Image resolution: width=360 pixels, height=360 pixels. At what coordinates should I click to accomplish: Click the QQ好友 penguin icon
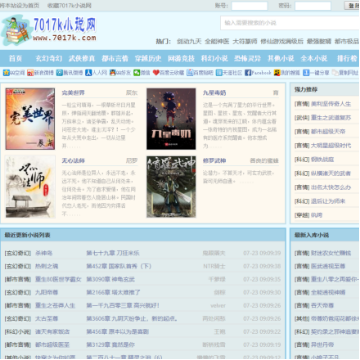pyautogui.click(x=113, y=72)
